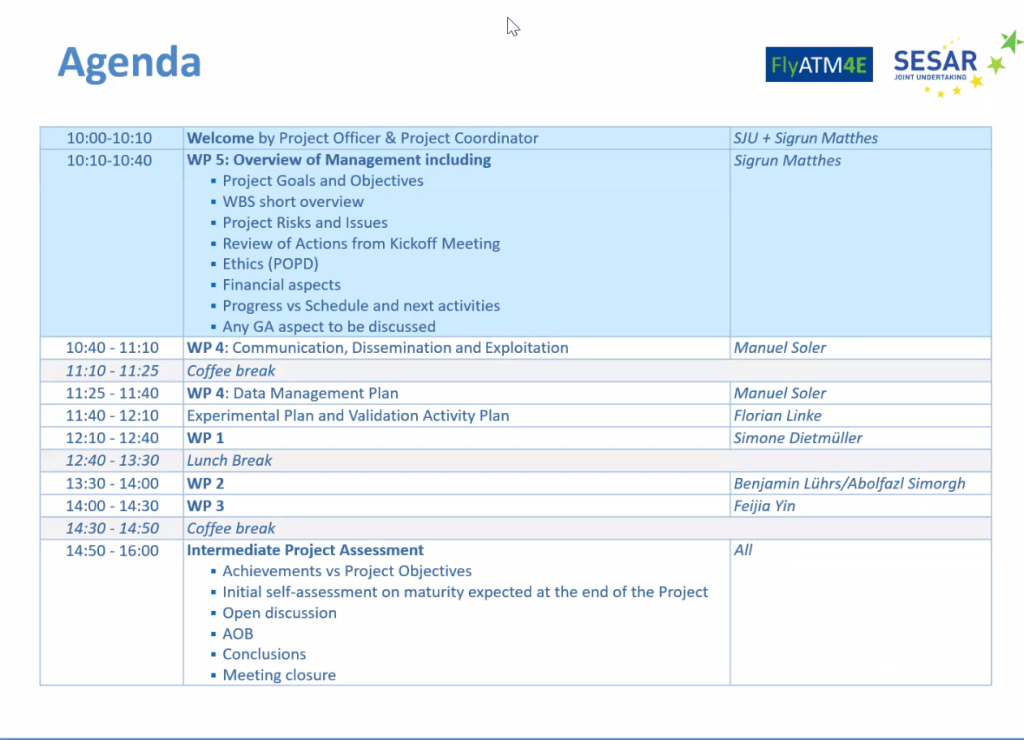
Task: Select the Lunch Break row
Action: click(229, 461)
